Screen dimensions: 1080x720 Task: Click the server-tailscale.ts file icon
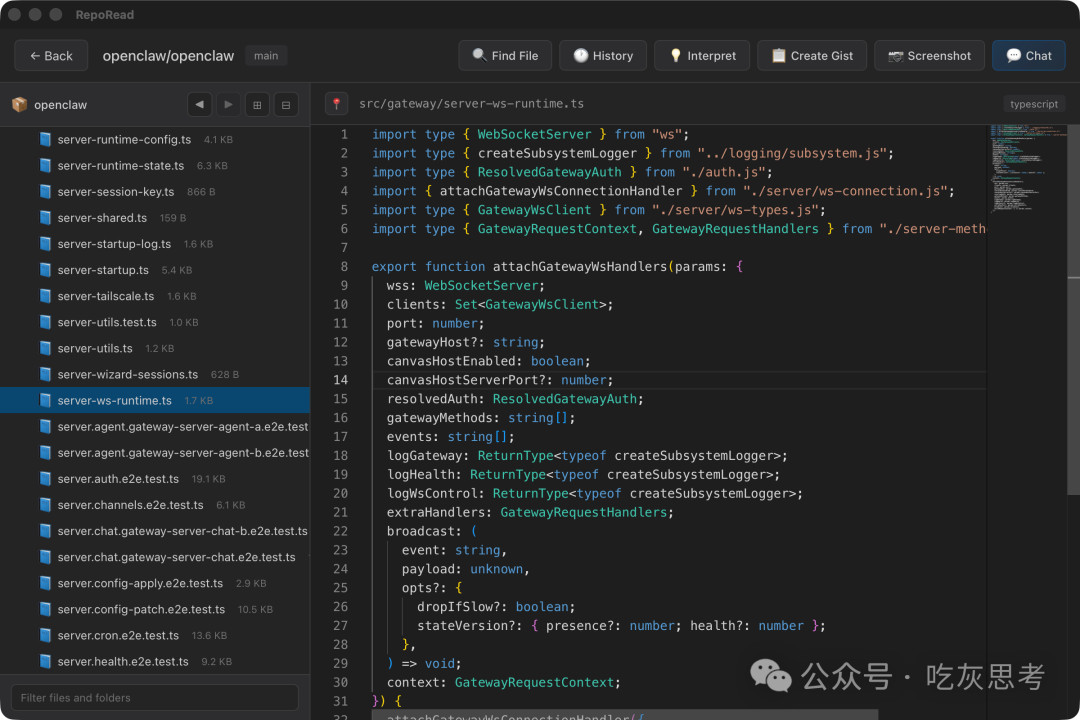click(45, 296)
